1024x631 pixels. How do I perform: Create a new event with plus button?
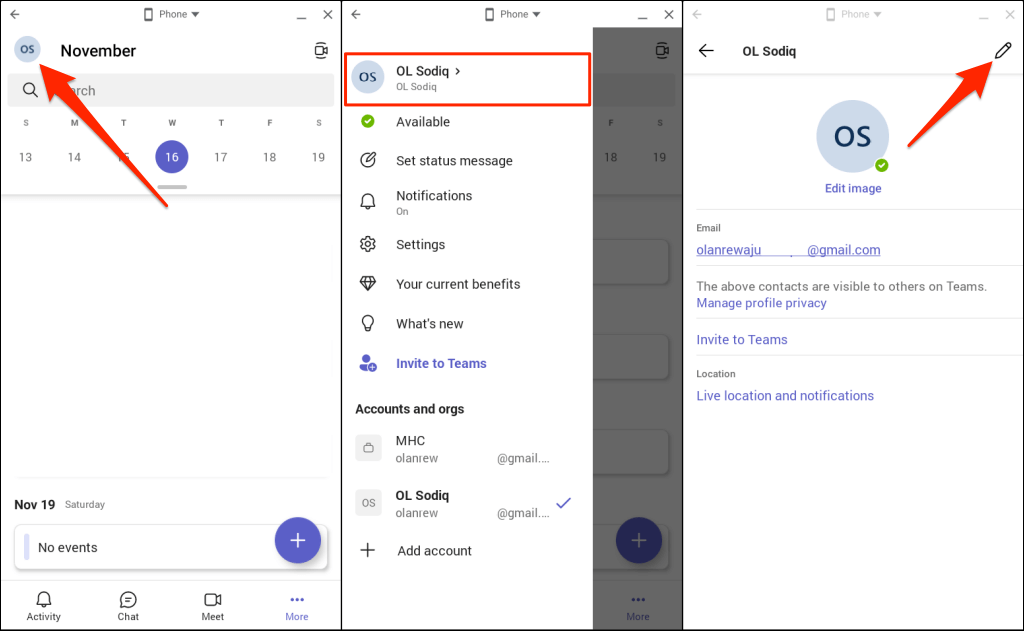point(297,540)
